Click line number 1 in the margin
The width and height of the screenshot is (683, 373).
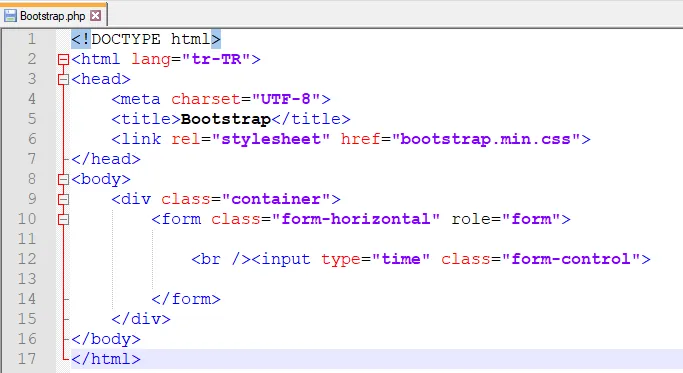31,39
